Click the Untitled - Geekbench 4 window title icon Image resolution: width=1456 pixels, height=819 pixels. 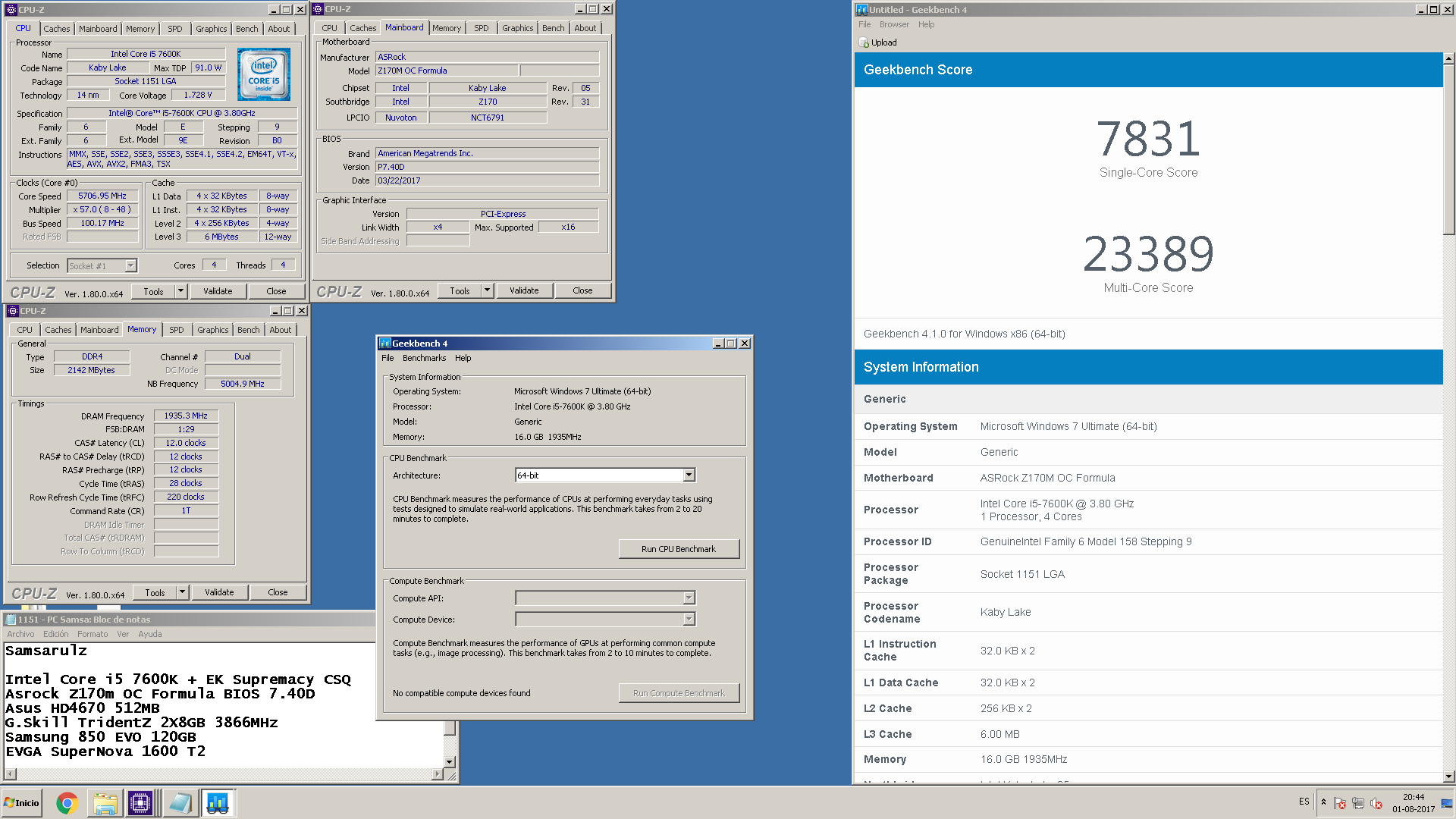click(x=862, y=10)
